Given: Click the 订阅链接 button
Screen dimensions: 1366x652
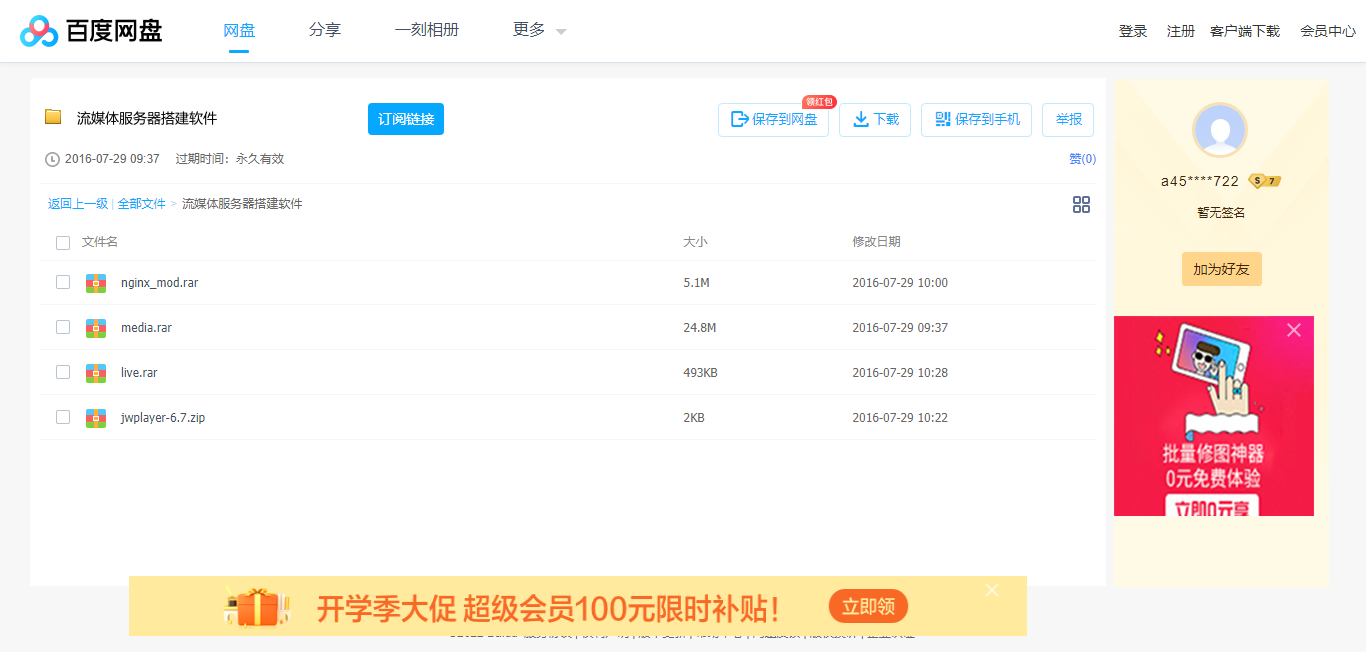Looking at the screenshot, I should click(x=405, y=118).
